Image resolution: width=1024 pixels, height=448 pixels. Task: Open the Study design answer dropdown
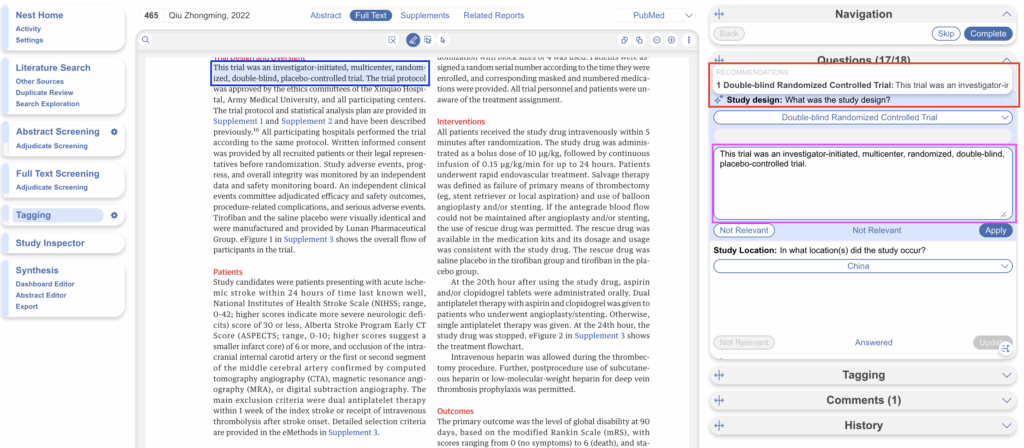(x=861, y=118)
